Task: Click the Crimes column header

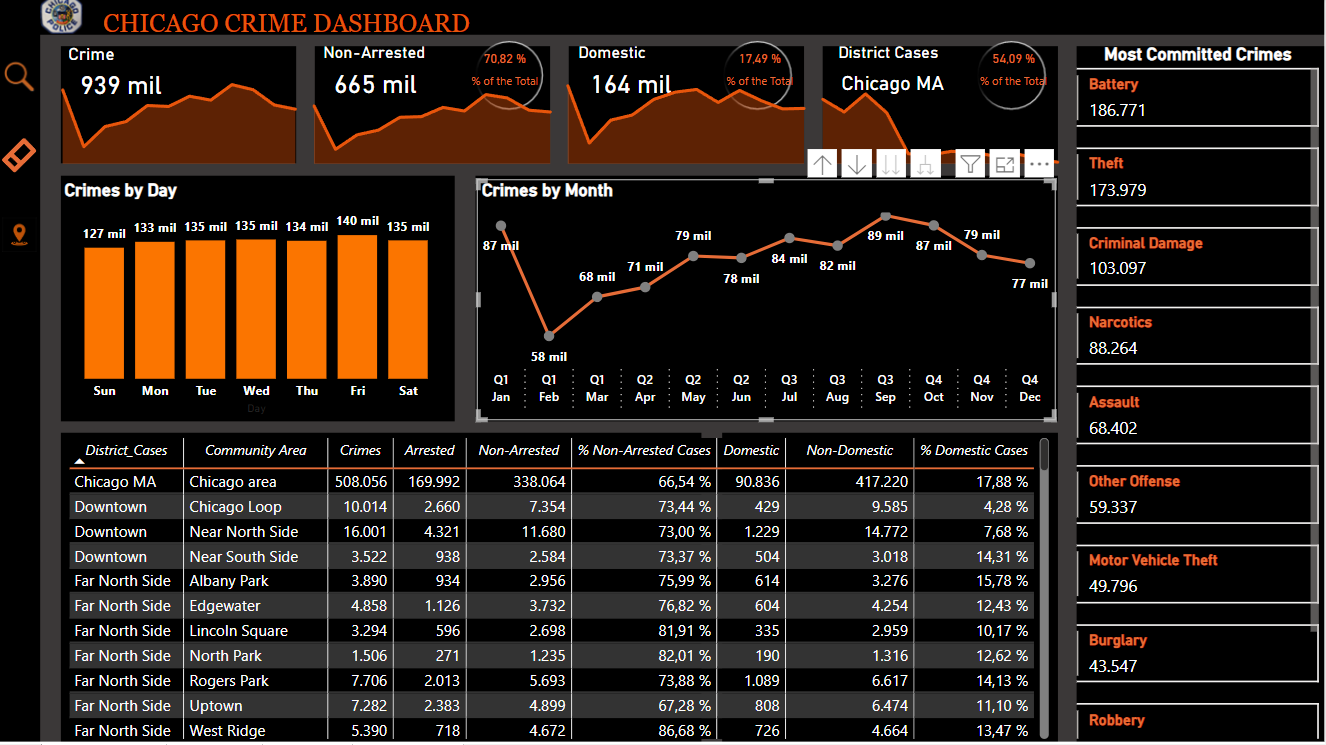Action: pos(360,451)
